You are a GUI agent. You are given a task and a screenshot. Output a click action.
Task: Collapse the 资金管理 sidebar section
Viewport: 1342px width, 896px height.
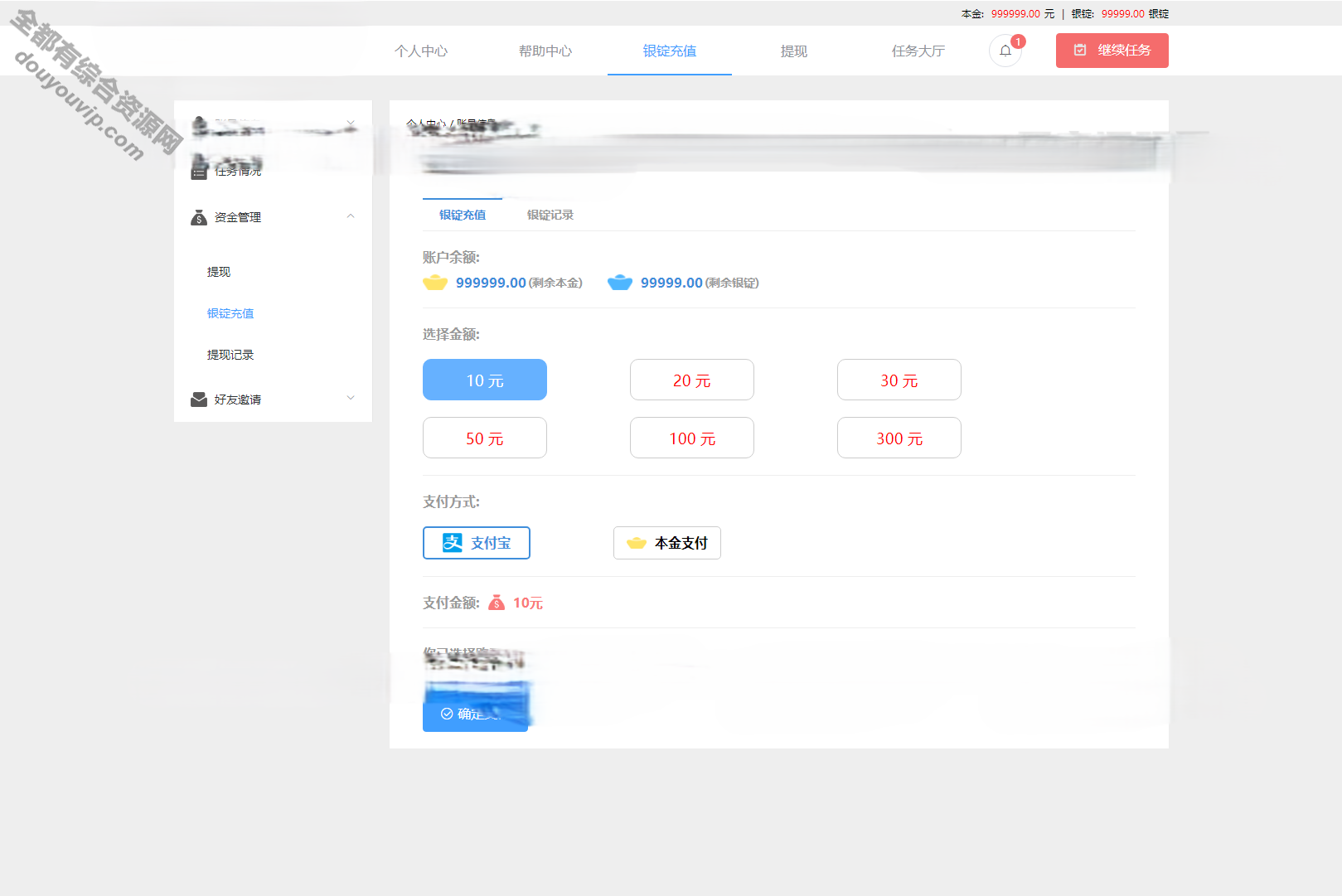coord(351,216)
